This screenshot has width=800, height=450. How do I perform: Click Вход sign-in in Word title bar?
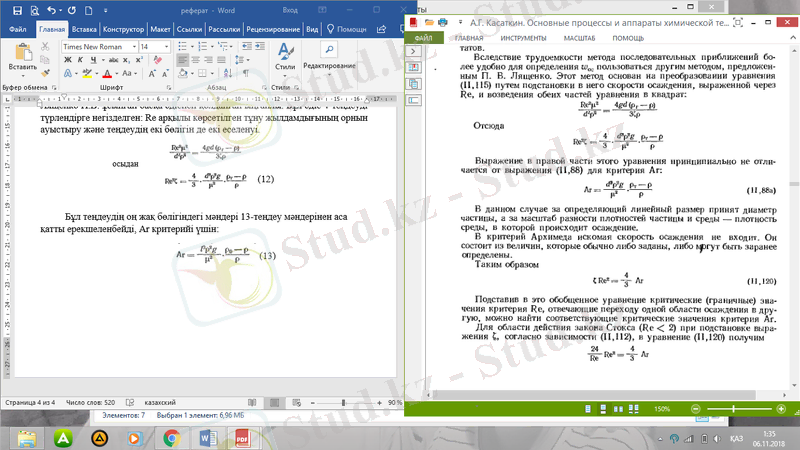coord(290,10)
